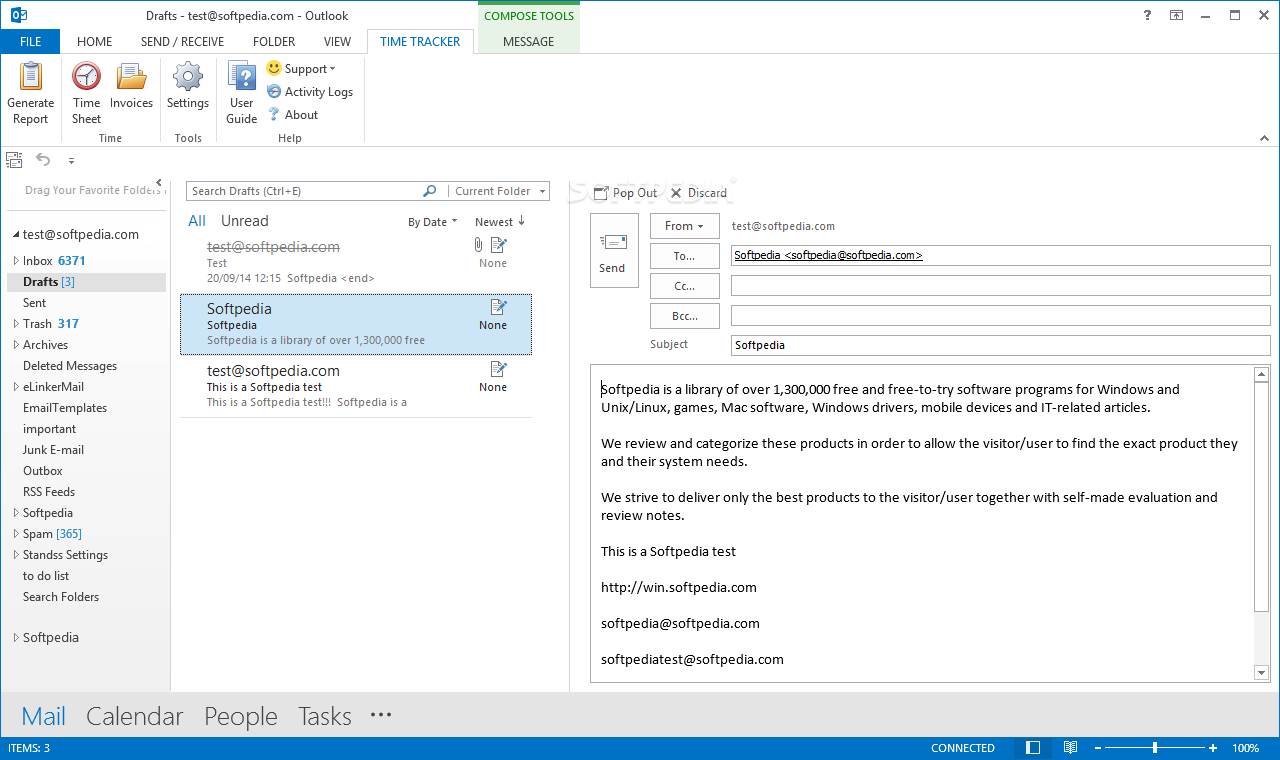Open Activity Logs

click(310, 91)
